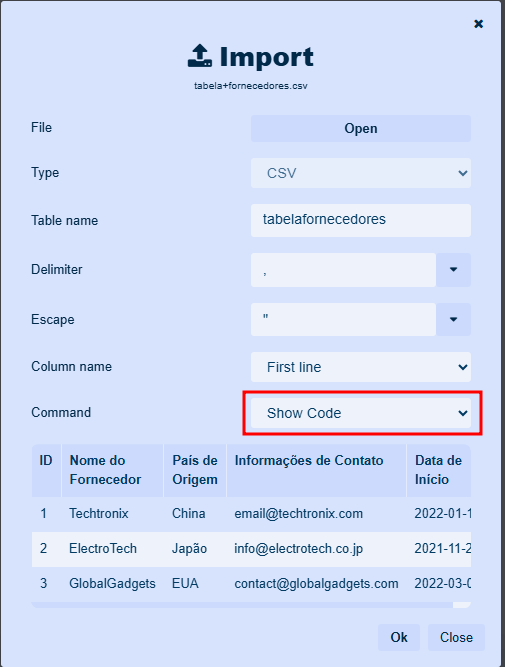Click contact@globalgadgets.com cell
This screenshot has width=505, height=667.
[x=316, y=584]
